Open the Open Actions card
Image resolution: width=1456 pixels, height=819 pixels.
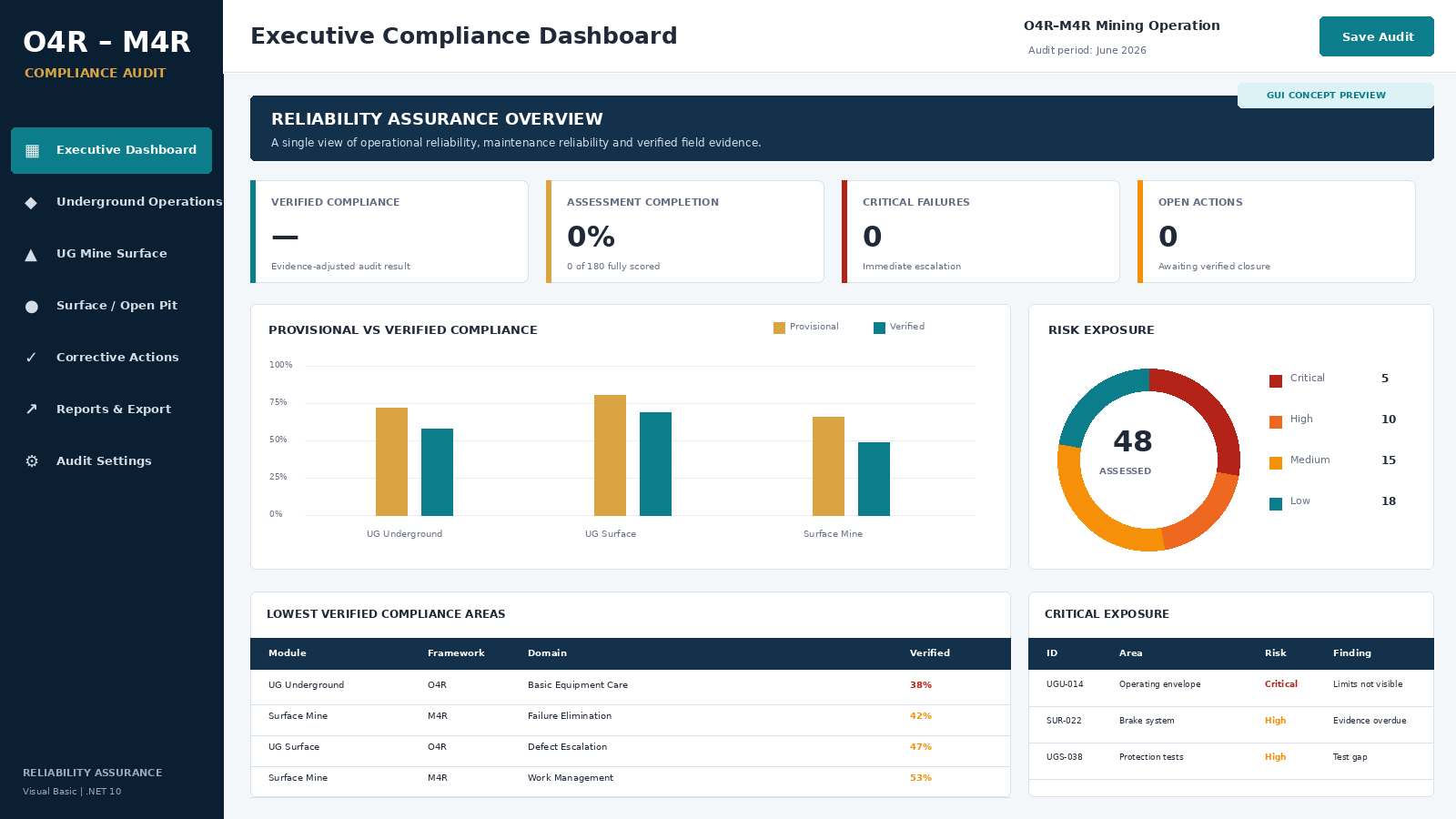(x=1277, y=231)
